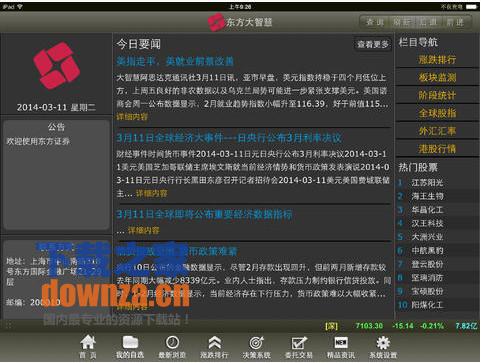
Task: Tap index change -15.14 in ticker
Action: (403, 326)
